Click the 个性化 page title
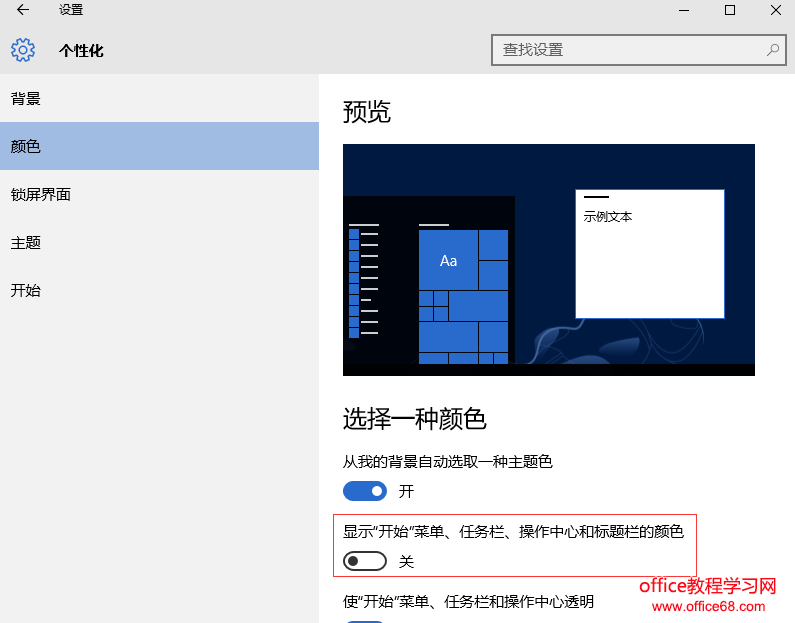Screen dimensions: 795x623 click(x=81, y=51)
